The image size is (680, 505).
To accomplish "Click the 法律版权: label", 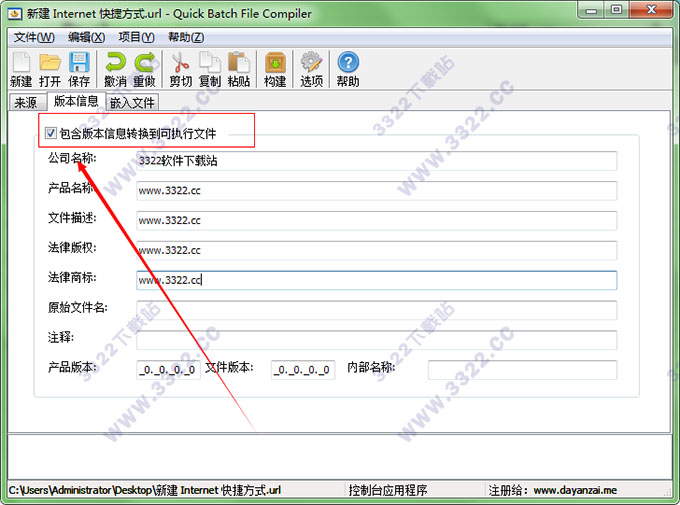I will click(72, 248).
